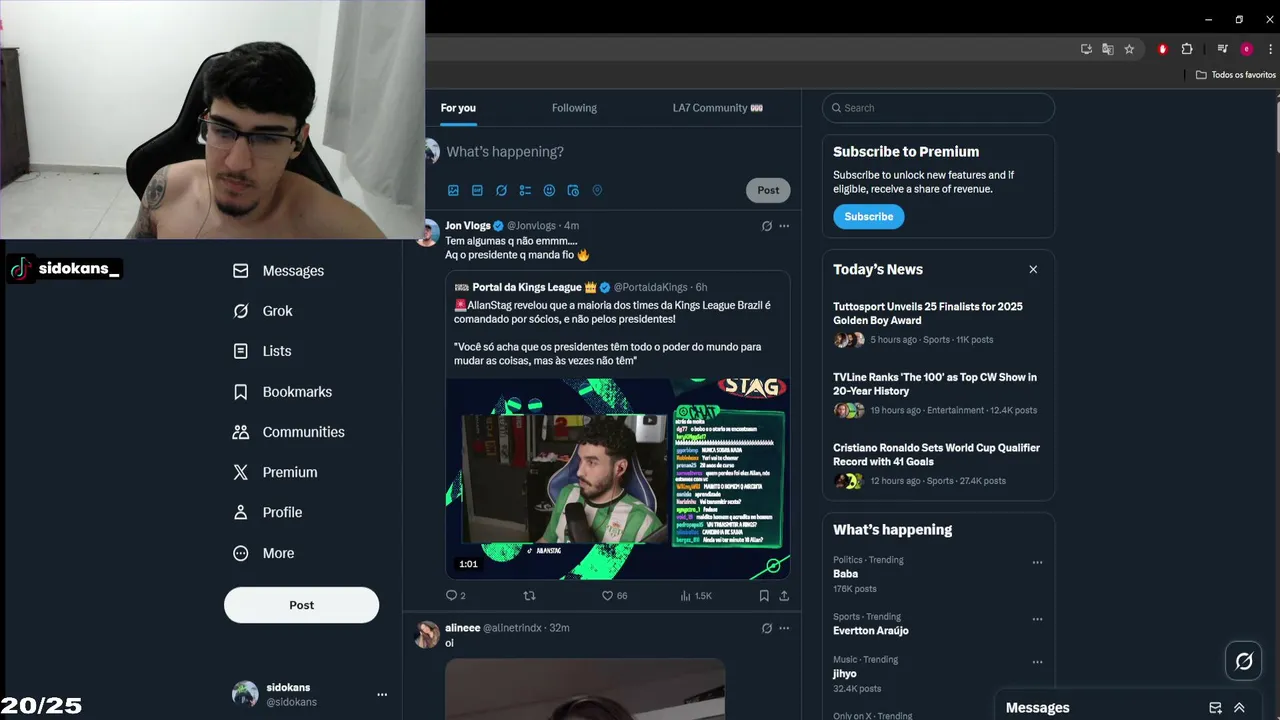Viewport: 1280px width, 720px height.
Task: Translate this page from address bar
Action: tap(1108, 49)
